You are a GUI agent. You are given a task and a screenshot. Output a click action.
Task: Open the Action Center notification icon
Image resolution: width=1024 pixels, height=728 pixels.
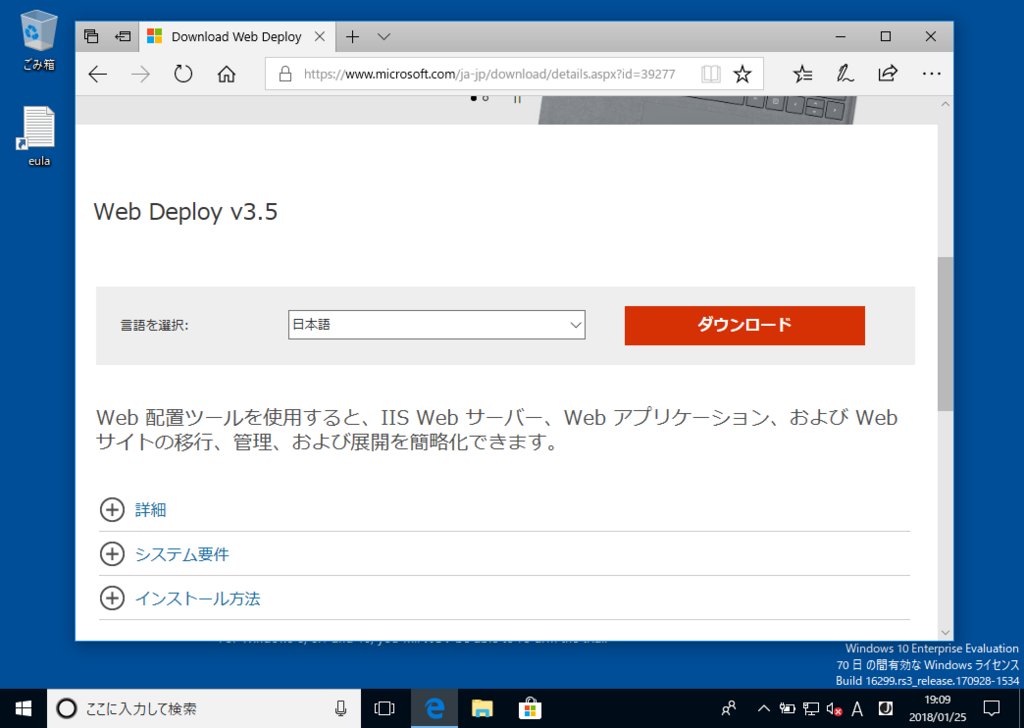[x=991, y=708]
